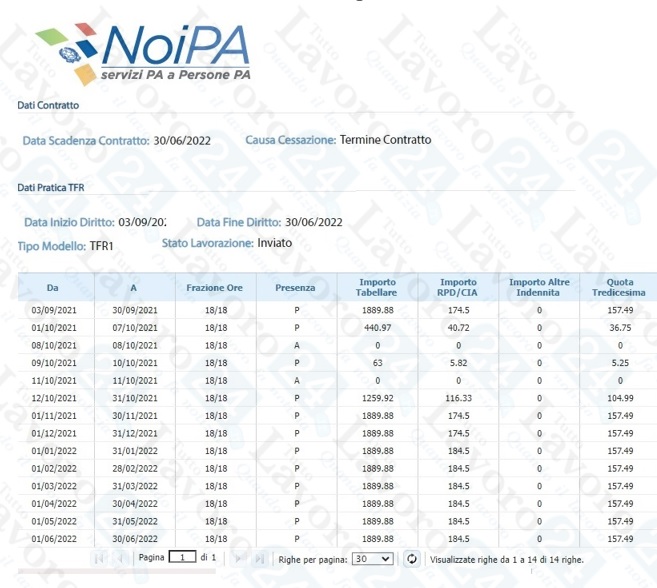Click the TFR1 model type value

coord(102,246)
